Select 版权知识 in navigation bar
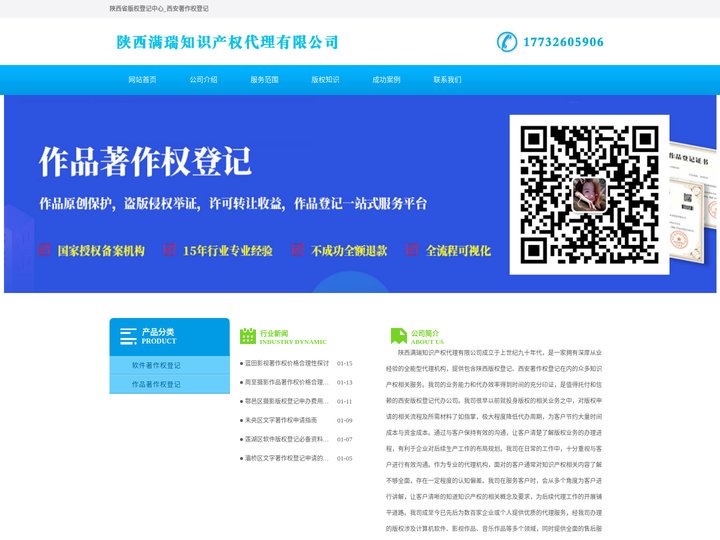This screenshot has height=540, width=720. tap(325, 79)
